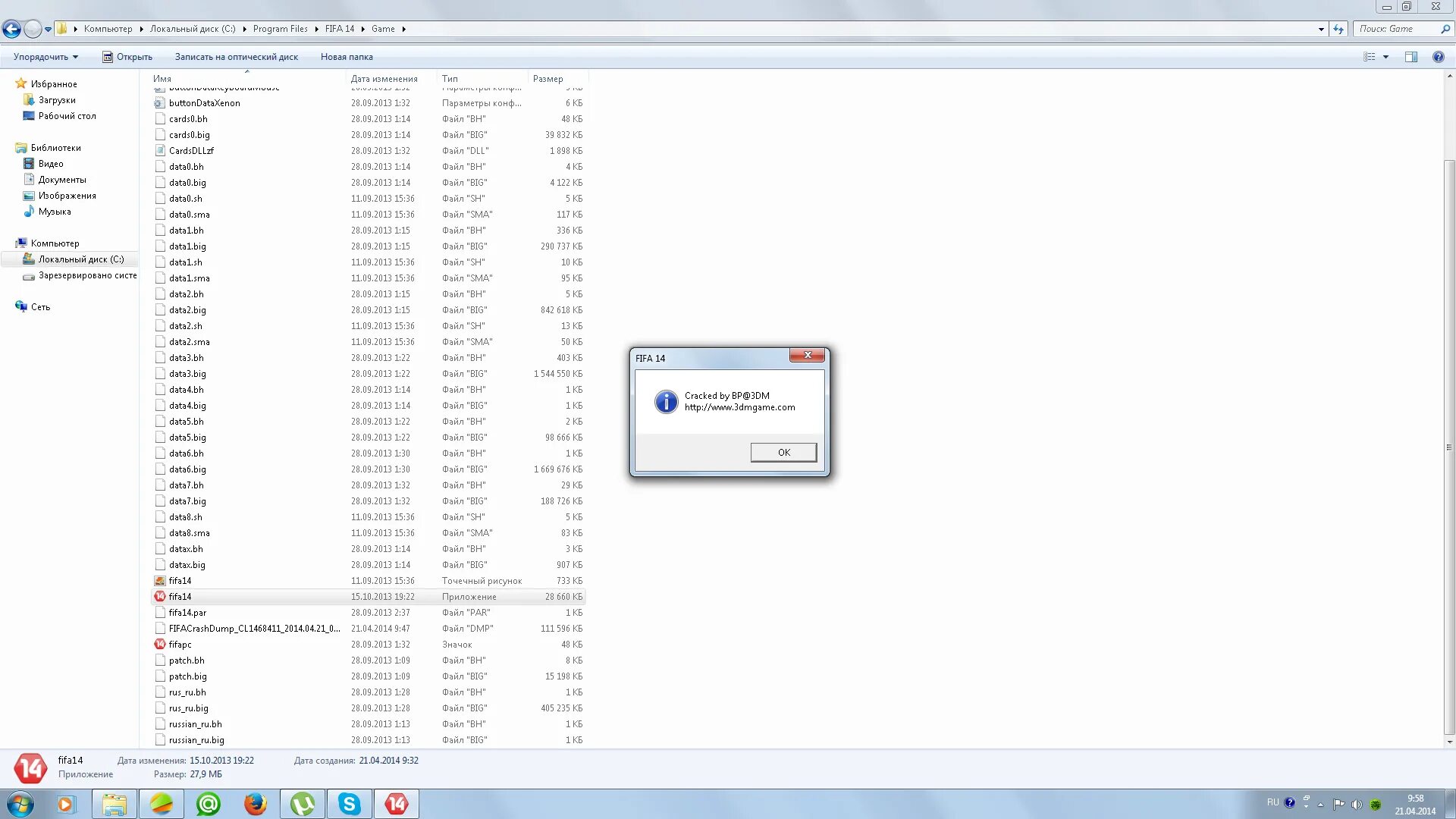Click the Program Files breadcrumb
1456x819 pixels.
pos(280,29)
